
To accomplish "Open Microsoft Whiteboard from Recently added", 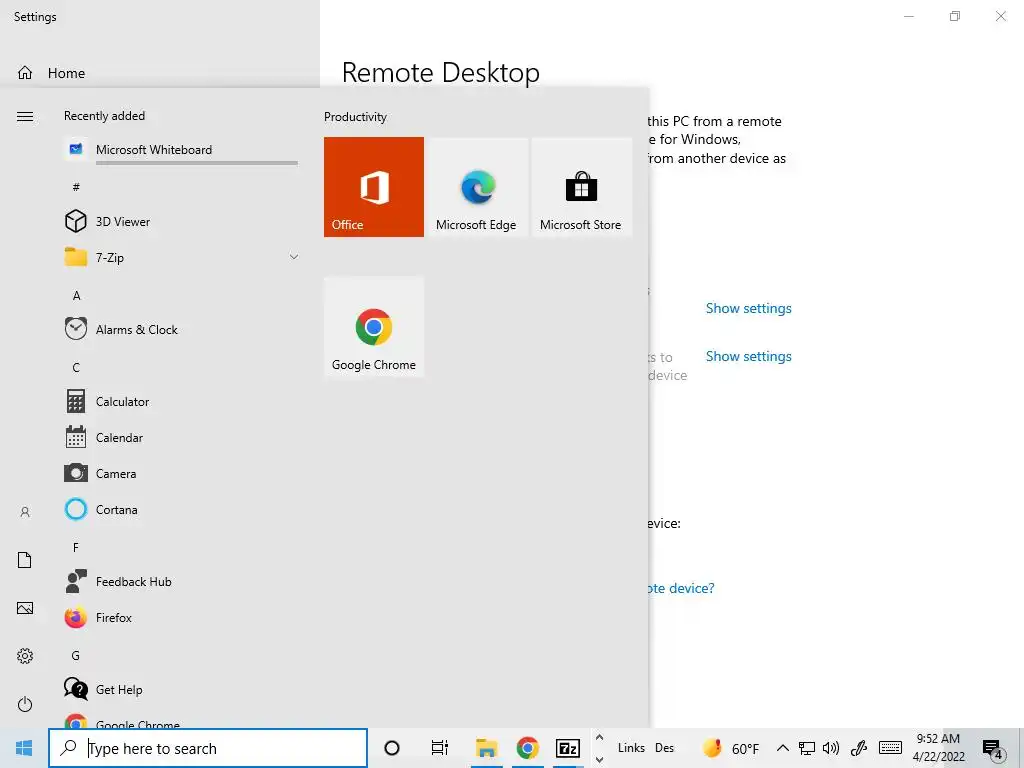I will click(x=181, y=150).
